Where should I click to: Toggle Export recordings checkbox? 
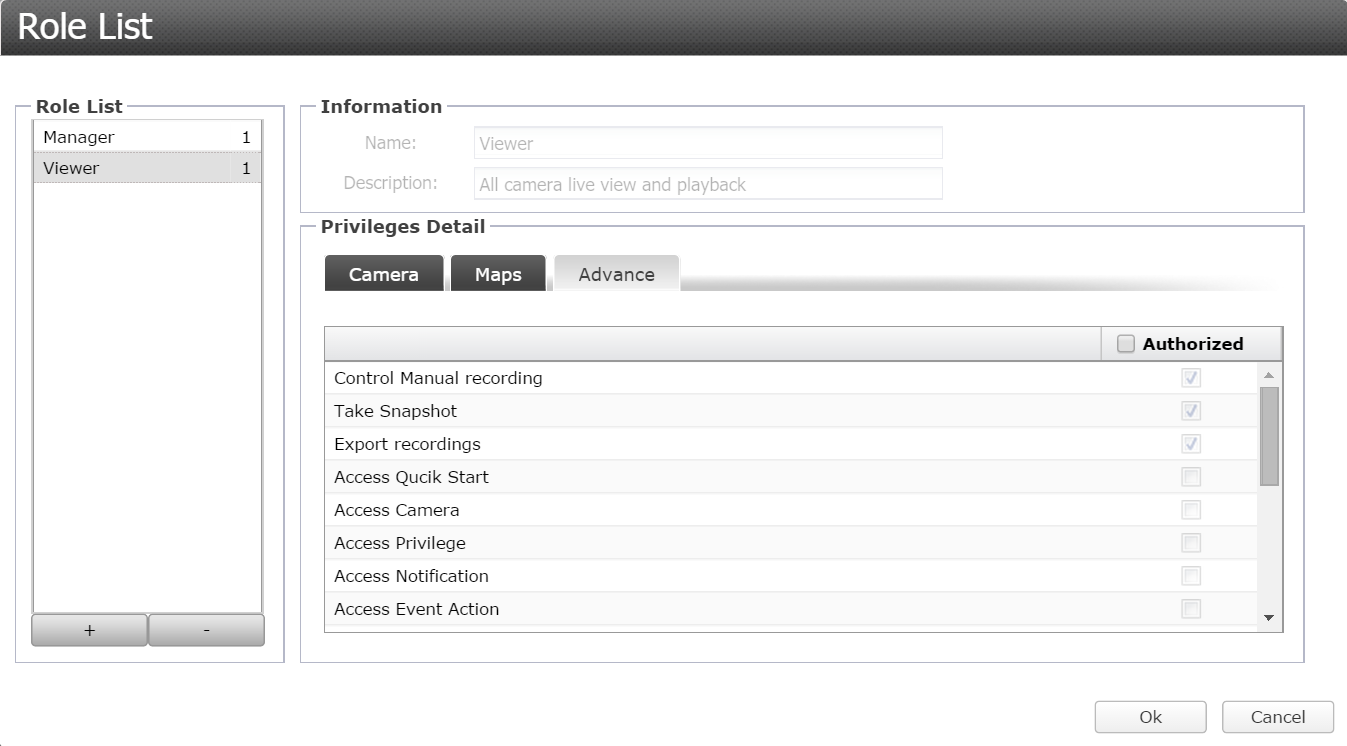coord(1191,444)
